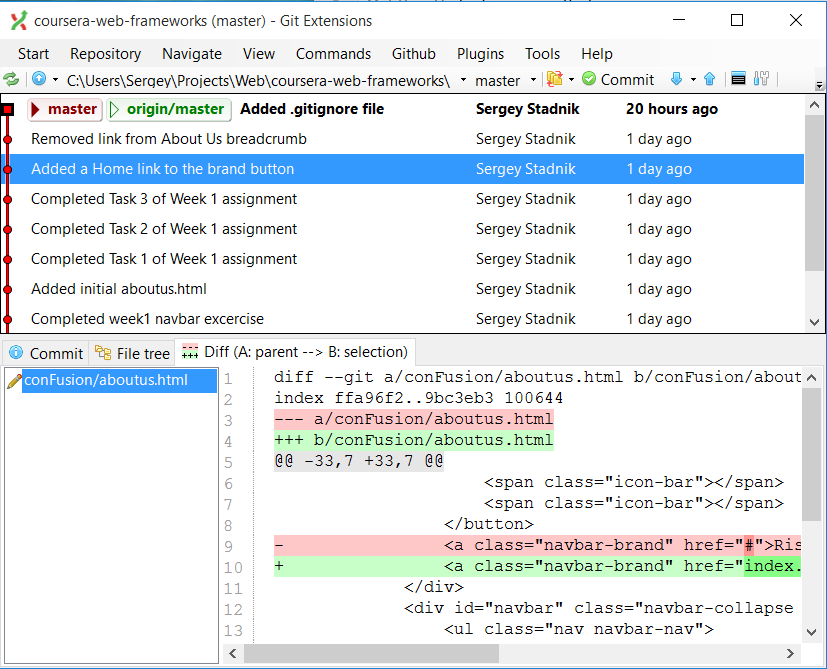Refresh the revision graph

pyautogui.click(x=13, y=79)
